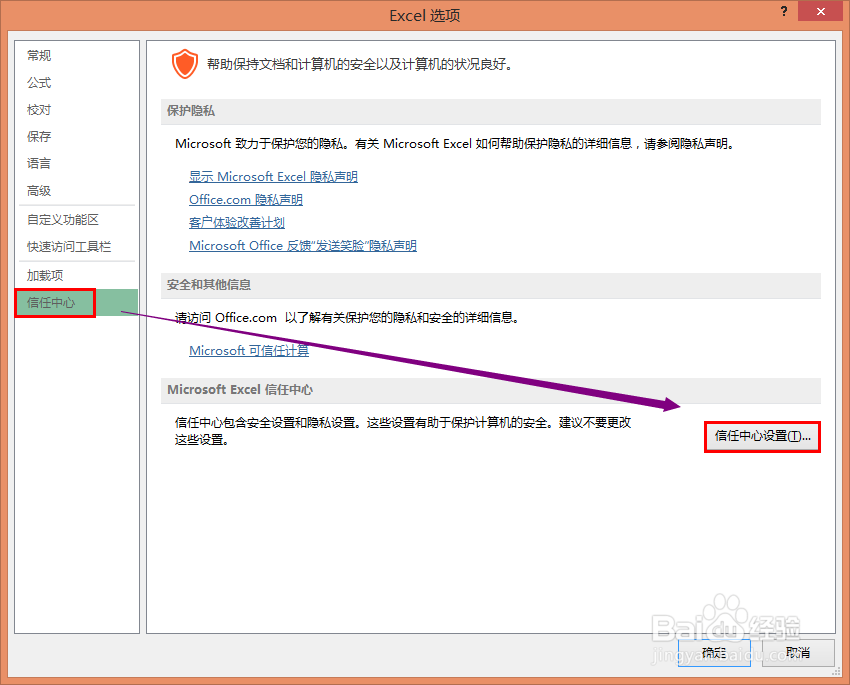Open the 常规 options category
This screenshot has width=850, height=685.
tap(39, 55)
